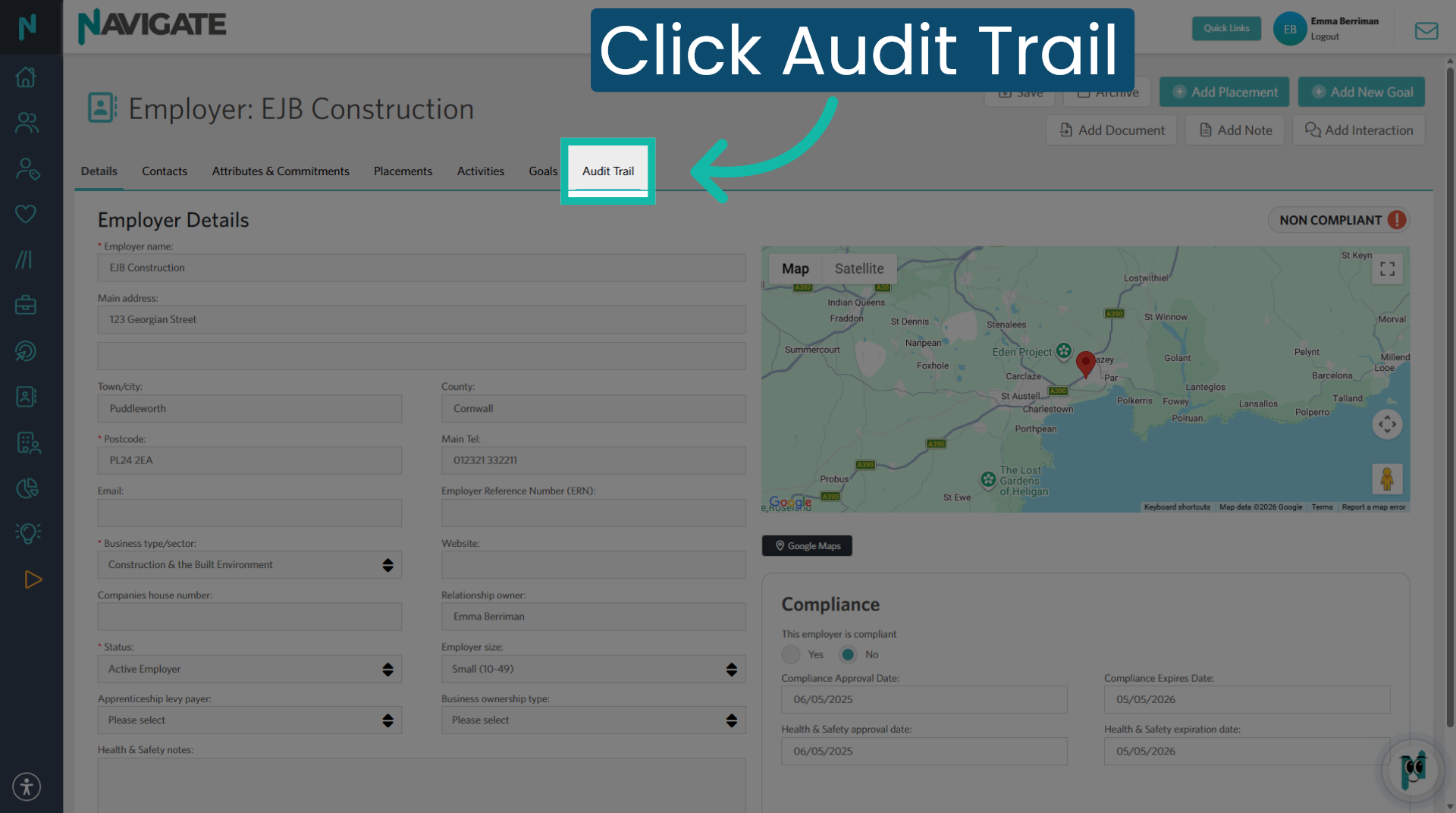Image resolution: width=1456 pixels, height=813 pixels.
Task: Click the Audit Trail tab
Action: point(608,171)
